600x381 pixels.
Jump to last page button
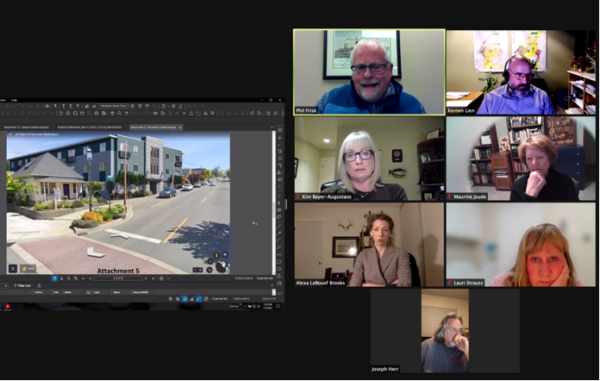point(153,278)
